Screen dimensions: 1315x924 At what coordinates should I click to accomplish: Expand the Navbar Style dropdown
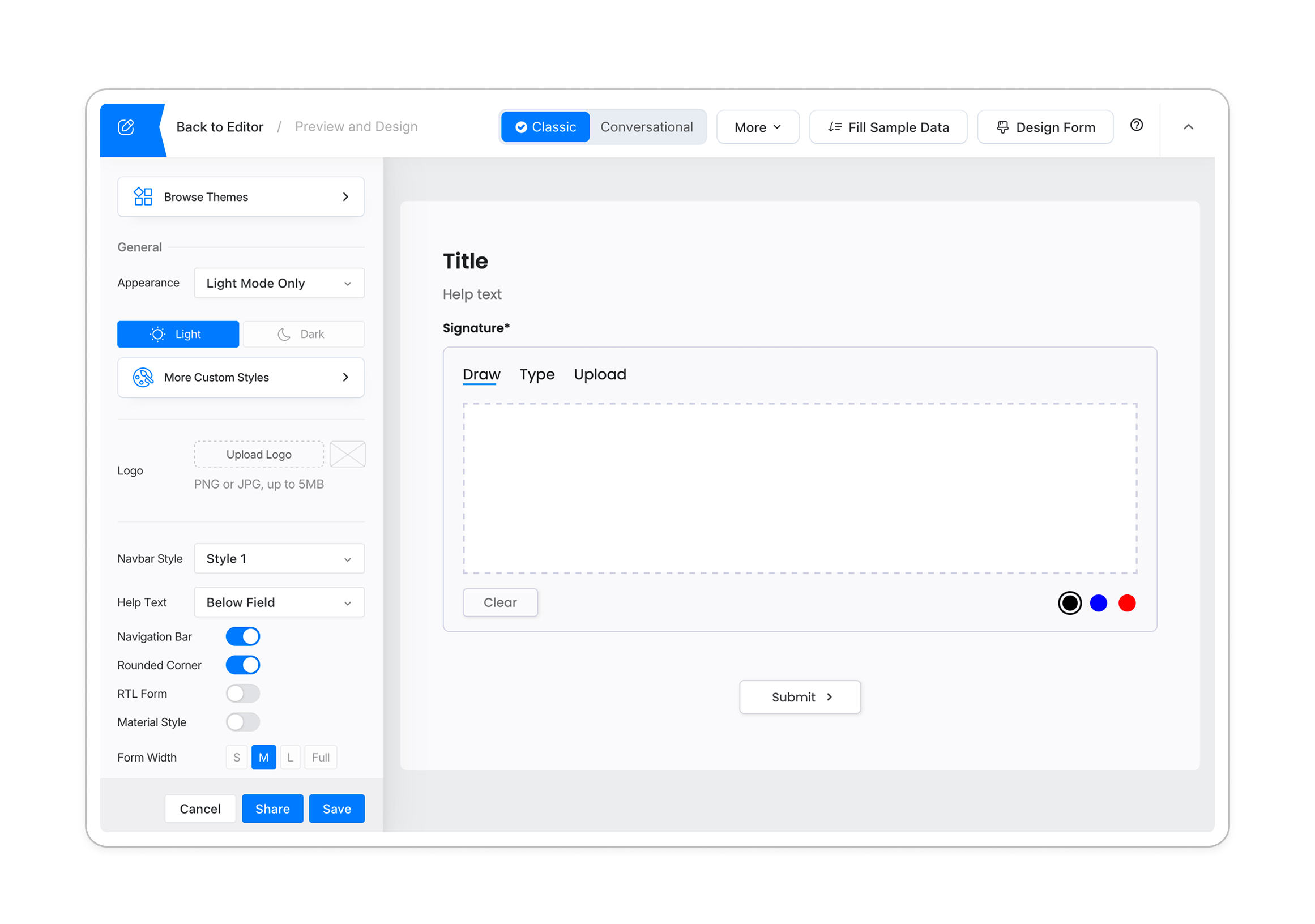tap(279, 558)
